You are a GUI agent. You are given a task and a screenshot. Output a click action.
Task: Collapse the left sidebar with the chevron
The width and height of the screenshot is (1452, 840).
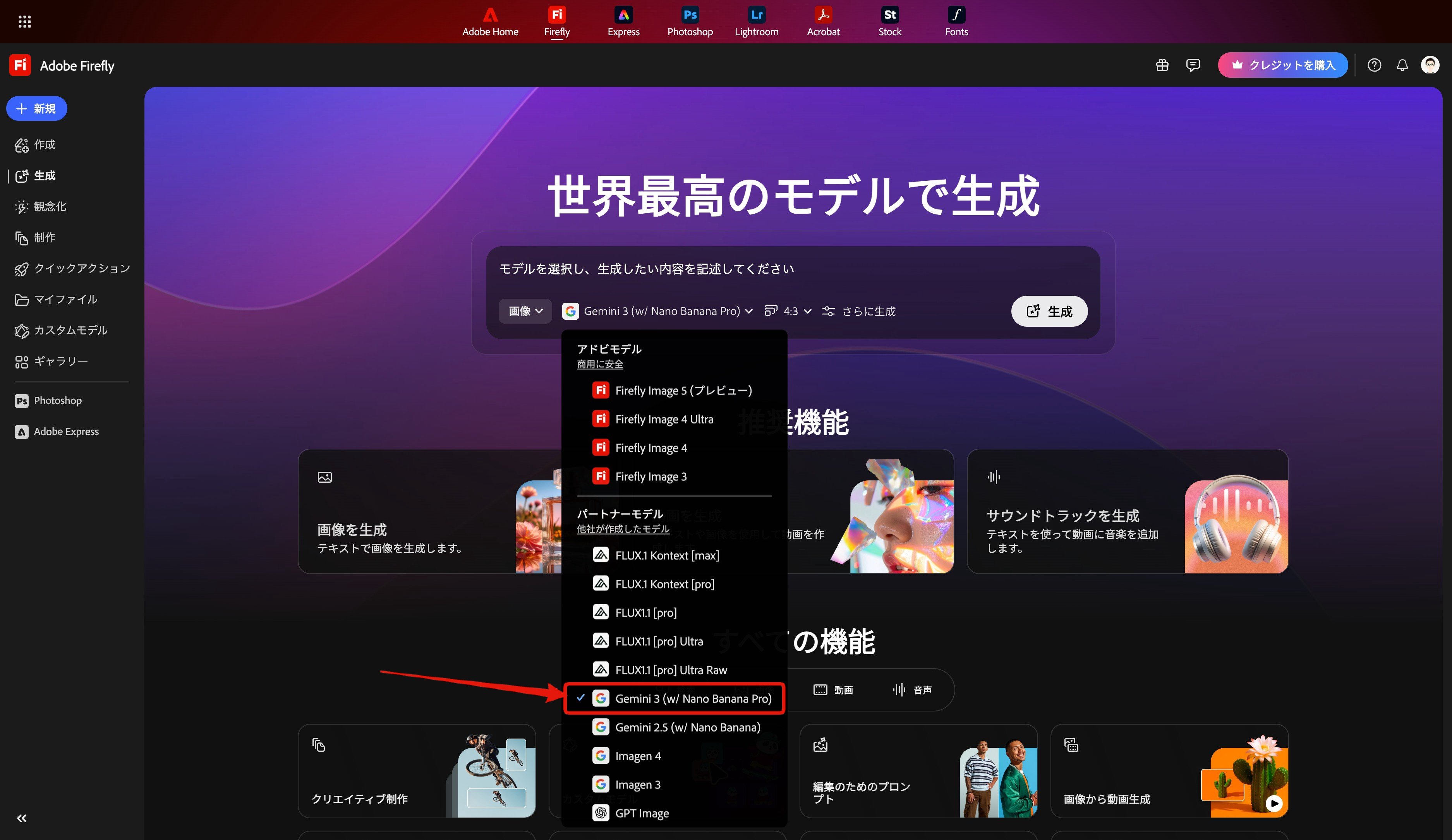[22, 818]
